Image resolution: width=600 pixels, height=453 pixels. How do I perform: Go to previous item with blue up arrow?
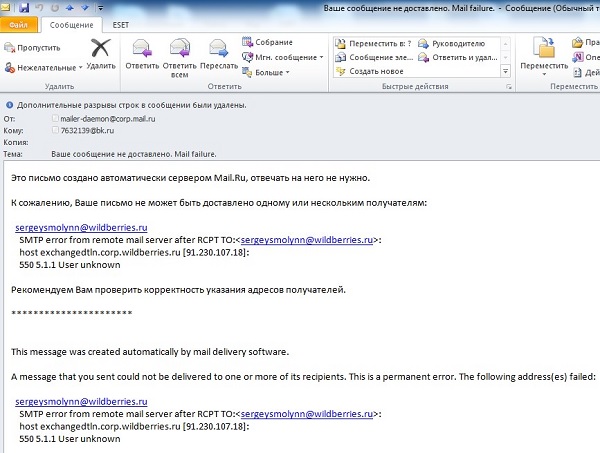point(70,7)
